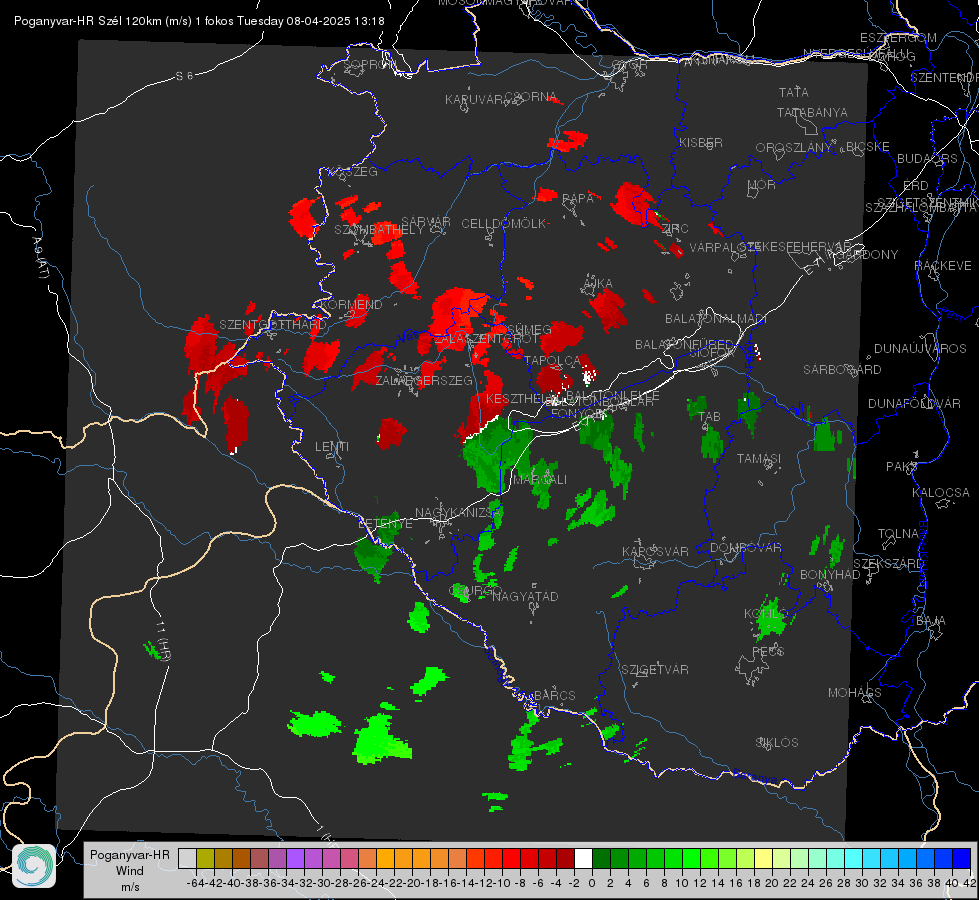Select the ZALAEGERSZEG city label

[x=424, y=380]
